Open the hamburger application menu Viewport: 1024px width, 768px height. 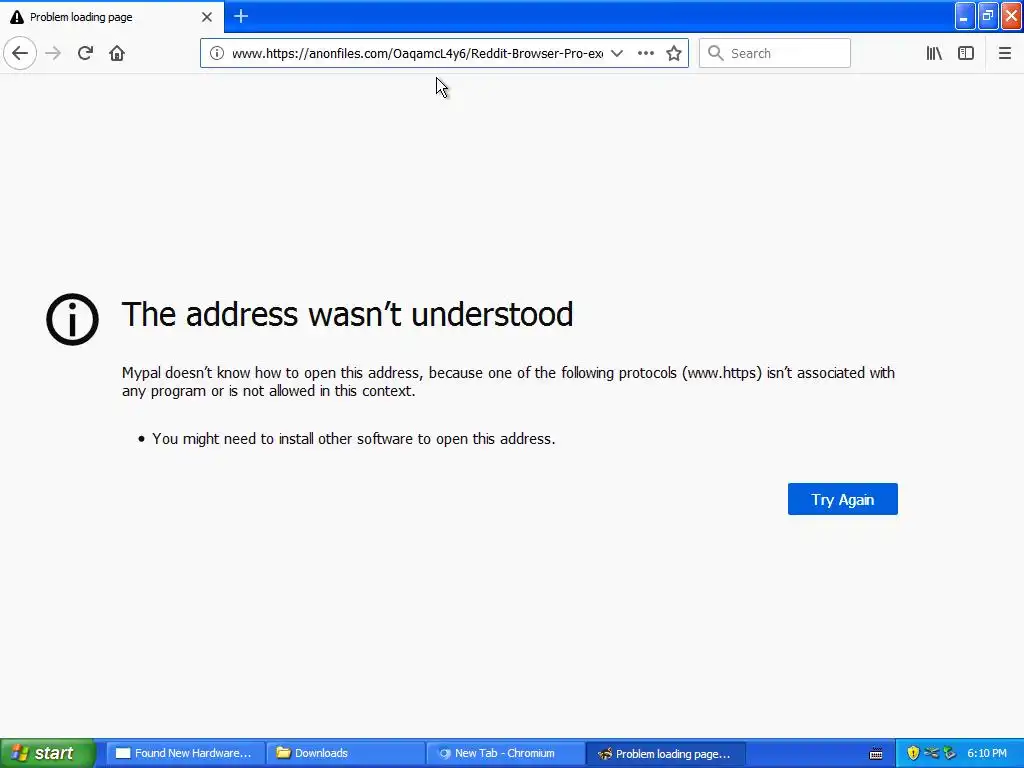click(1004, 53)
